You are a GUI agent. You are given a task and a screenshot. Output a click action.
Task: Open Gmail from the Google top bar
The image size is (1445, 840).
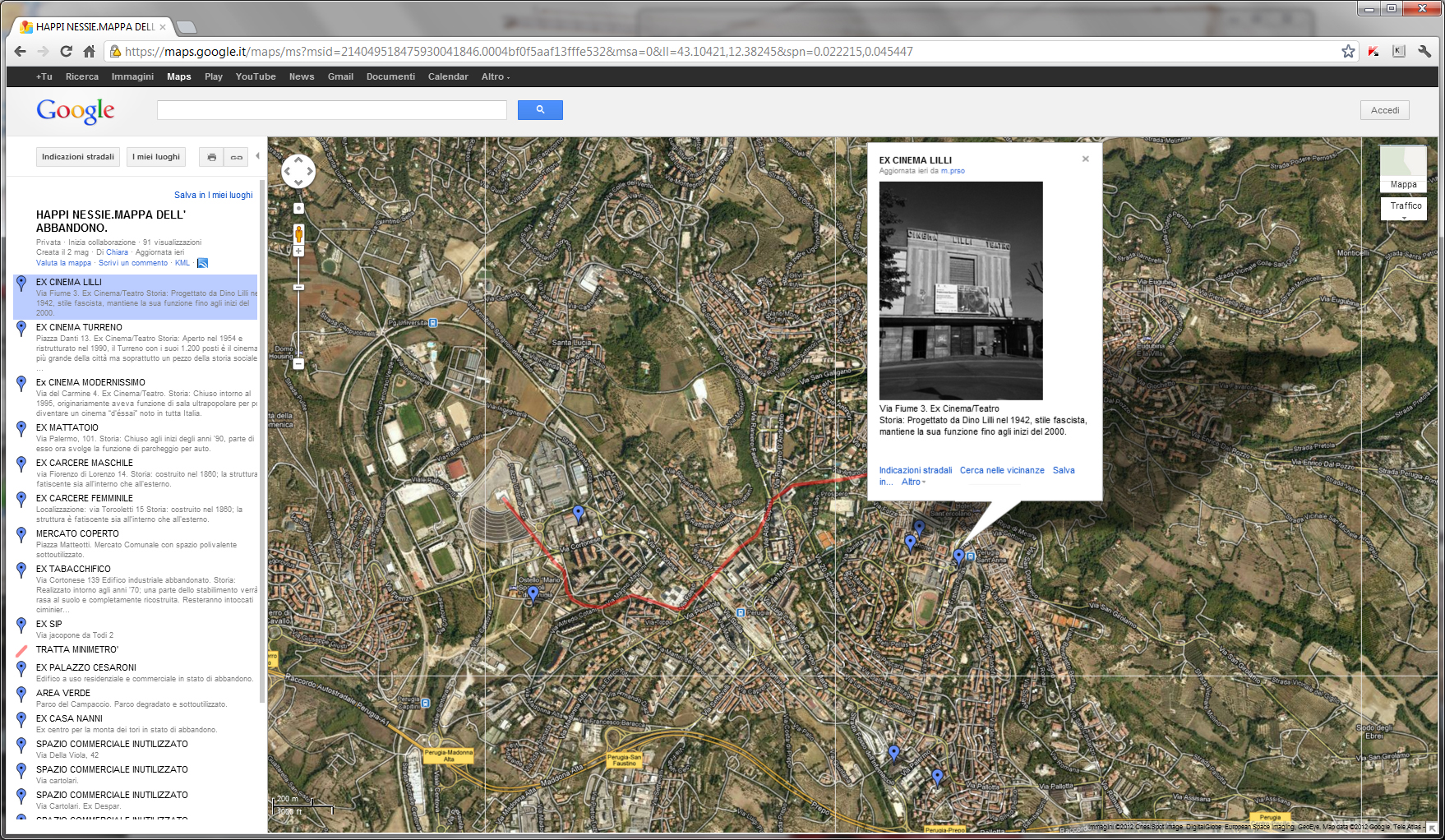click(340, 76)
